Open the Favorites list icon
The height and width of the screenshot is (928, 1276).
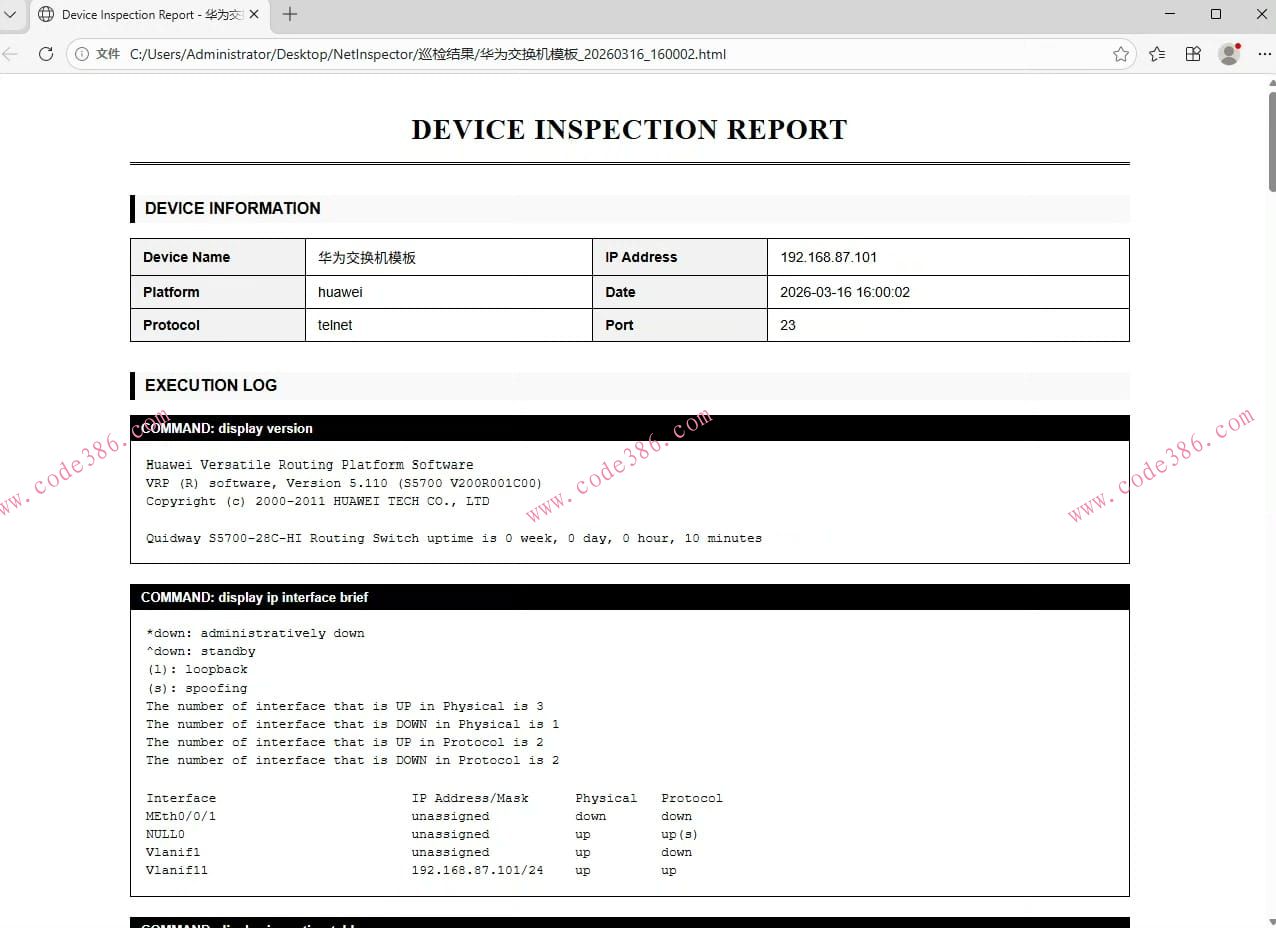(1157, 54)
